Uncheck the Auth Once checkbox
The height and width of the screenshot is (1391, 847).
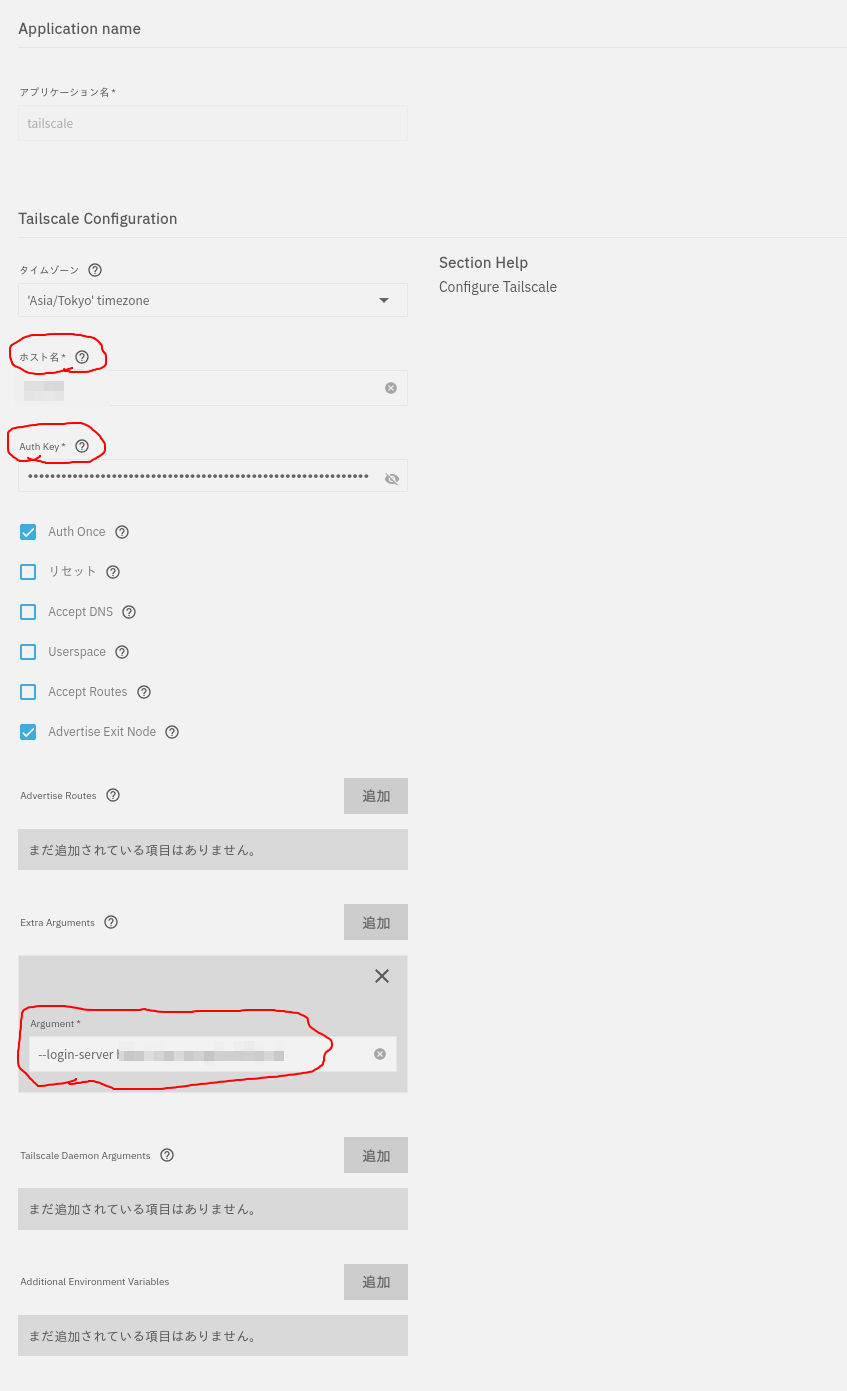[x=28, y=532]
